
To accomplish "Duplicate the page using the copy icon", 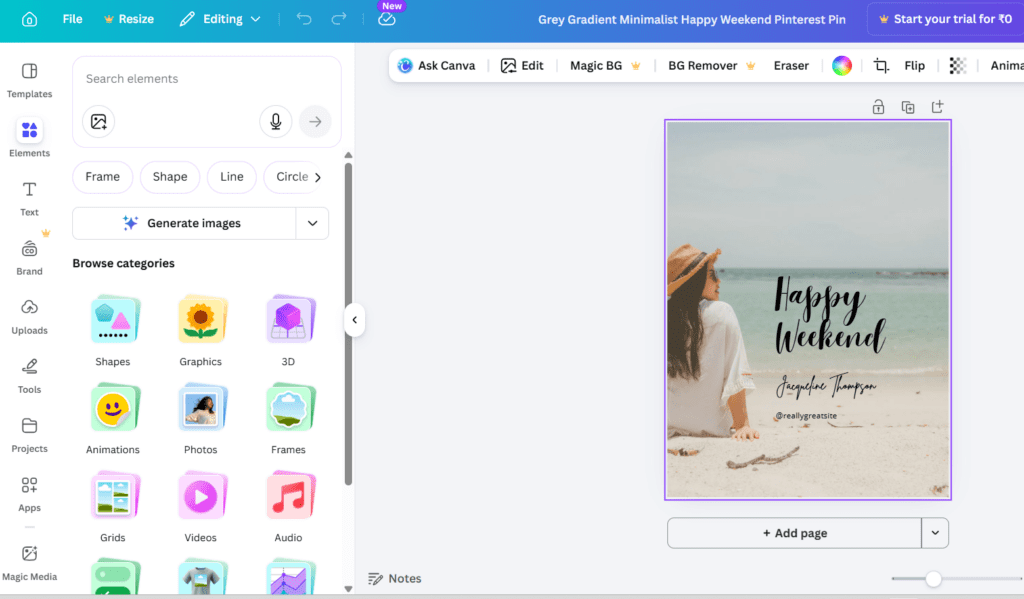I will [908, 107].
